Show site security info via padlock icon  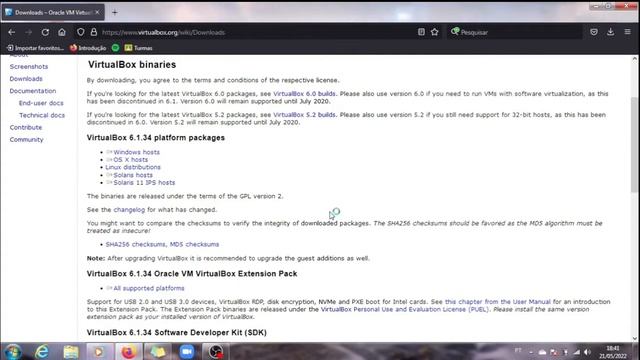click(94, 32)
